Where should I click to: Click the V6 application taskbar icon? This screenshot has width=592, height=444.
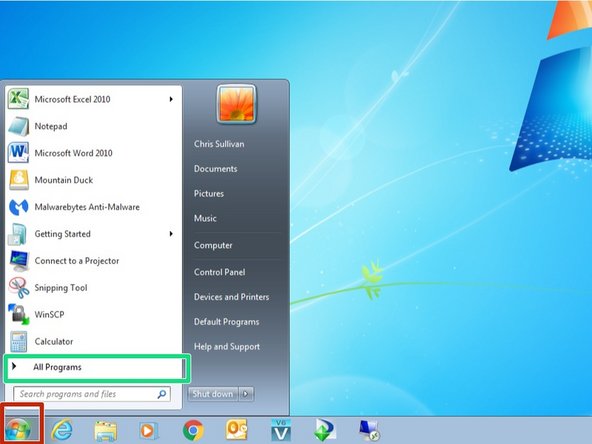coord(281,430)
